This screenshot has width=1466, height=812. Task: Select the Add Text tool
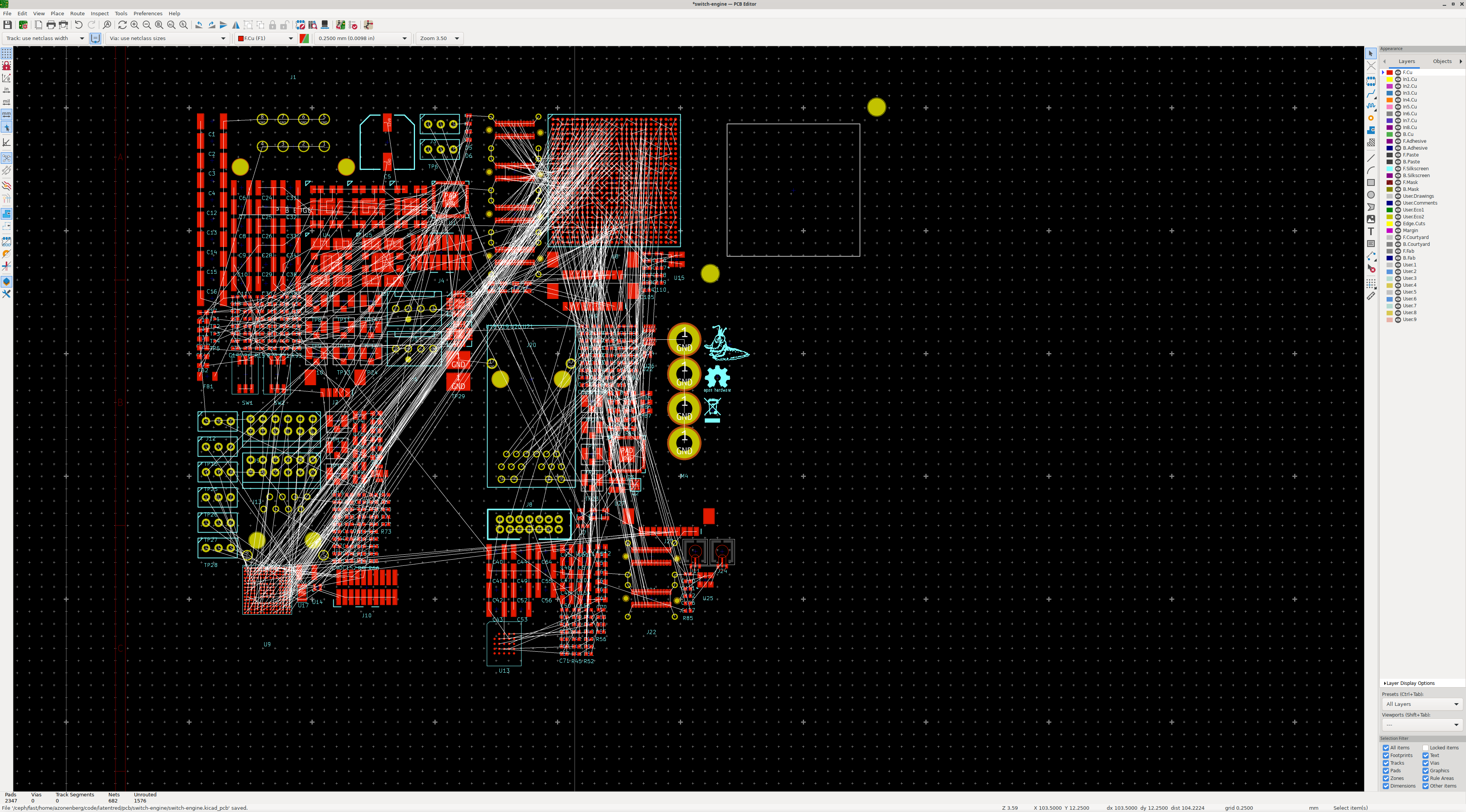coord(1371,232)
